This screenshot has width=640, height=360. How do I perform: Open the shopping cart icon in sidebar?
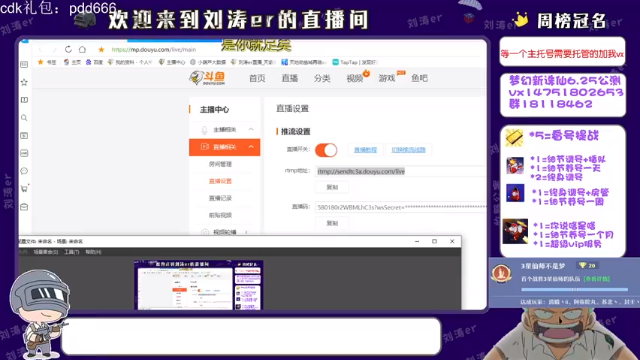24,189
